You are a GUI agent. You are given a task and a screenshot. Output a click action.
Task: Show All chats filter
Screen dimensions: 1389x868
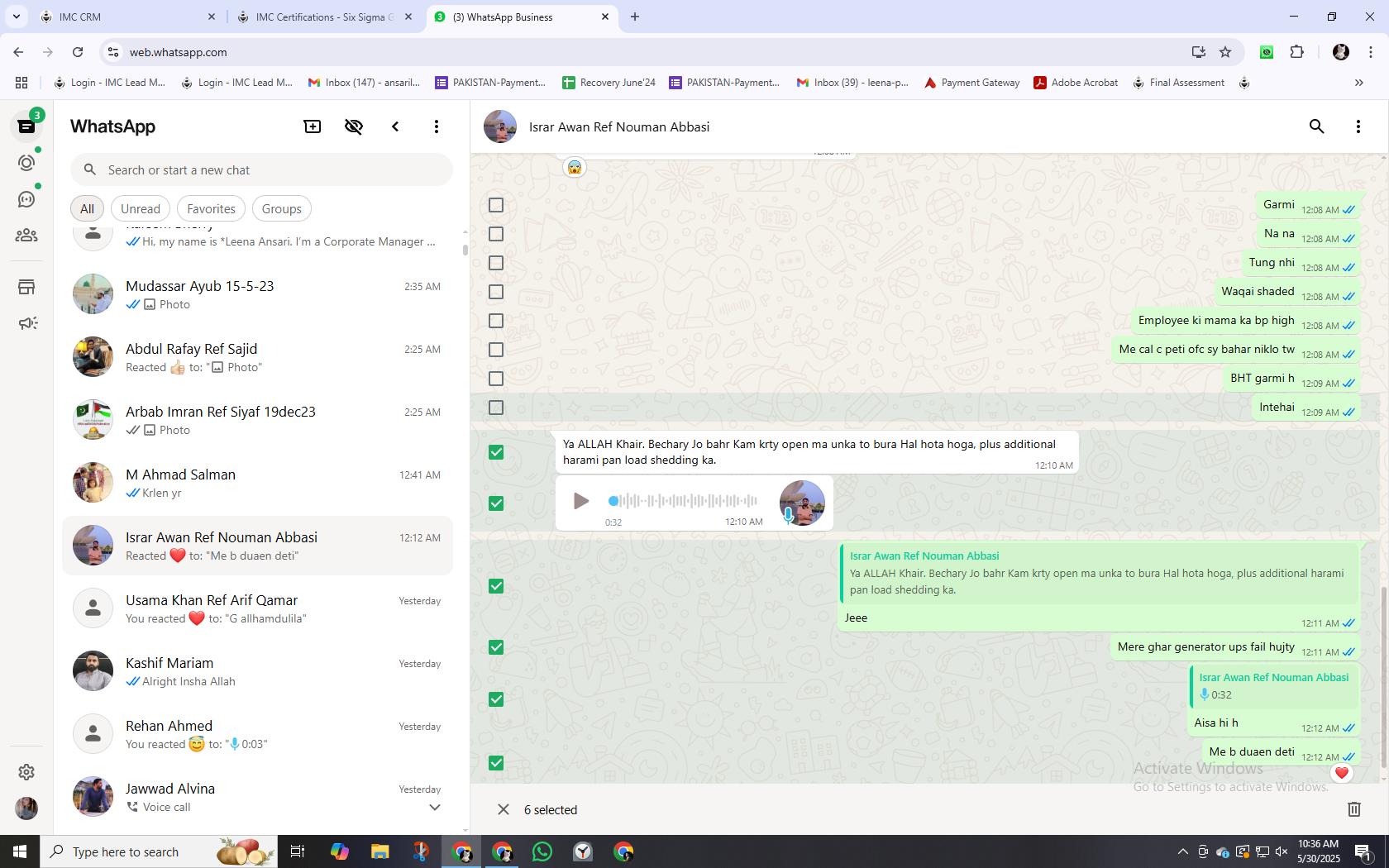87,209
